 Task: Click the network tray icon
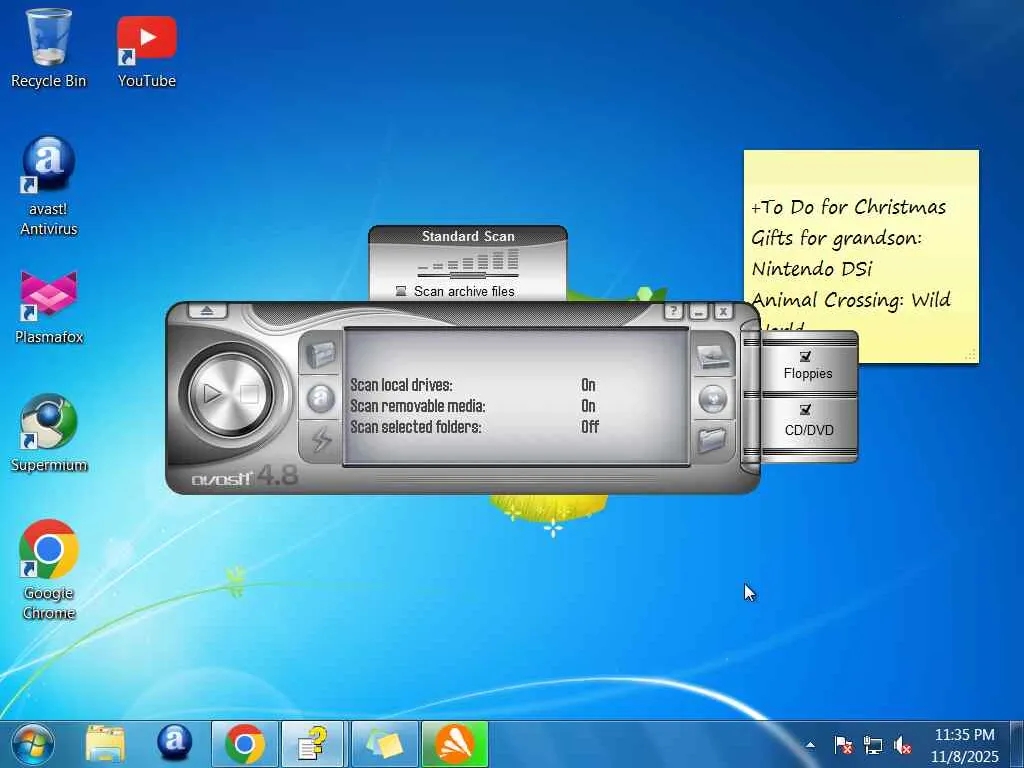pos(872,744)
